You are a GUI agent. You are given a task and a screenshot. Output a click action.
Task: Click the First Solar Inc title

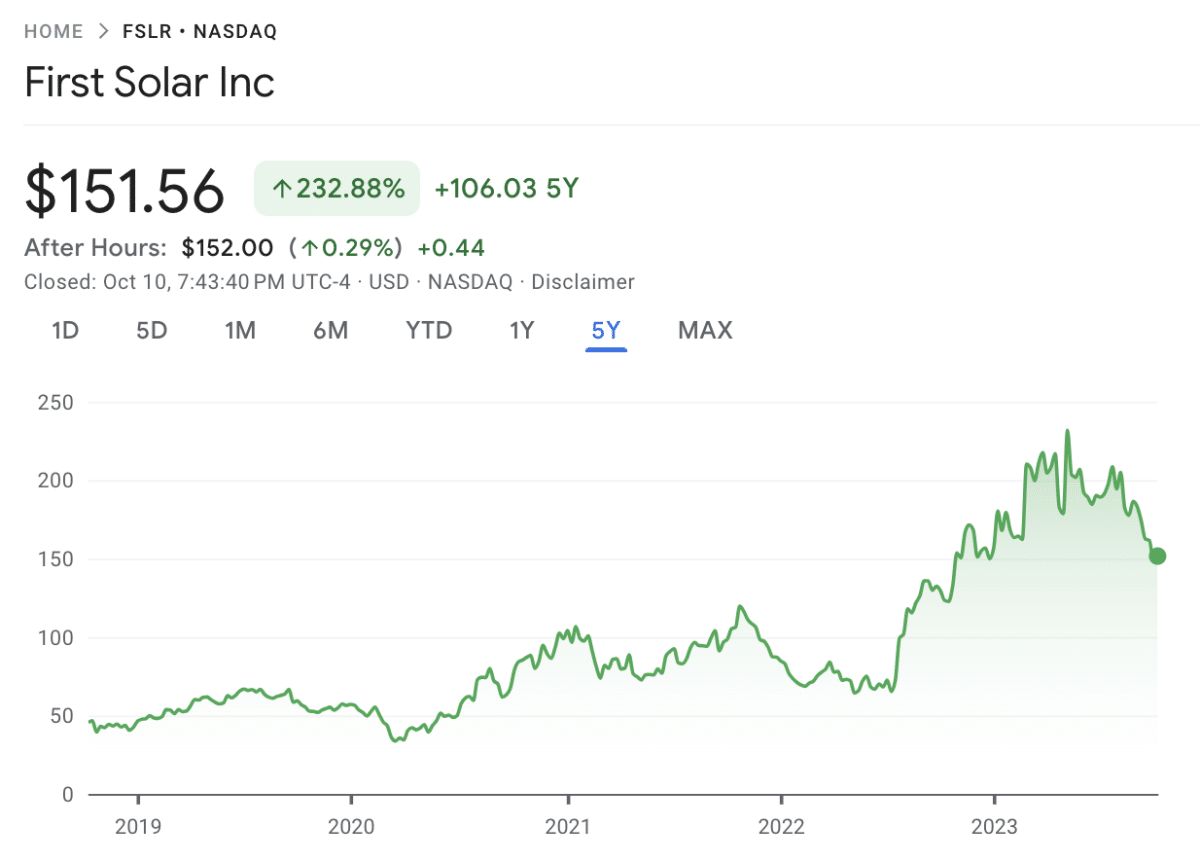click(x=150, y=82)
